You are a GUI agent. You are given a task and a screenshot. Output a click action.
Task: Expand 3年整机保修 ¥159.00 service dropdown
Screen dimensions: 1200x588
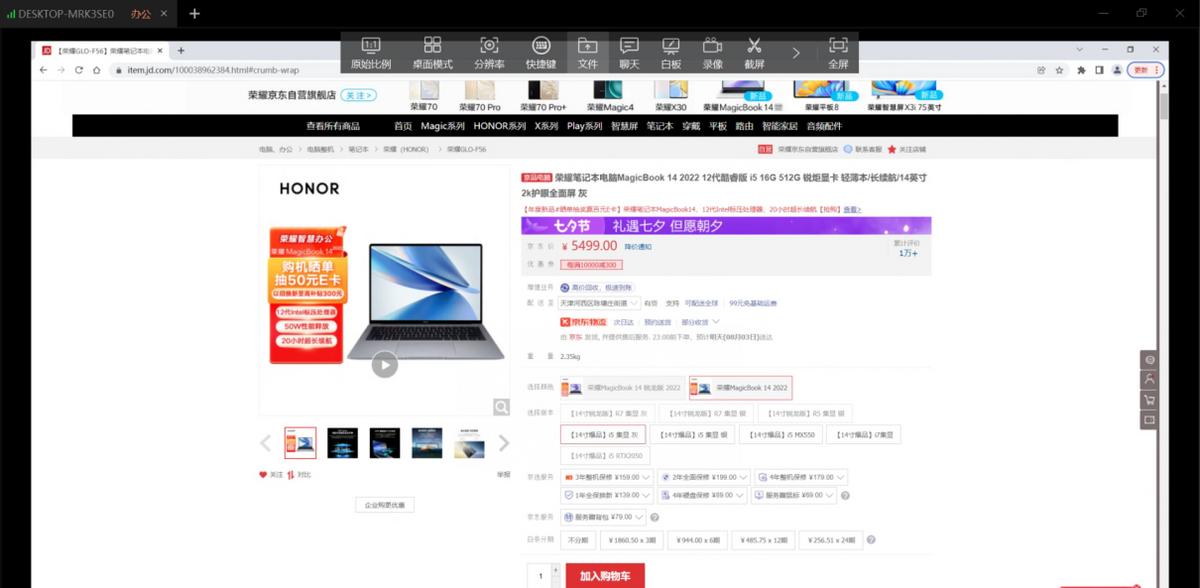(x=607, y=477)
